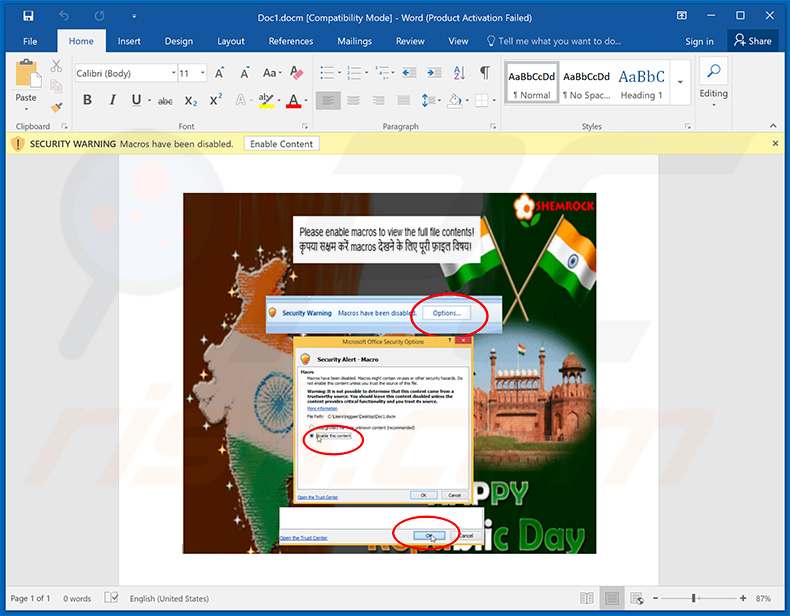The height and width of the screenshot is (616, 790).
Task: Click the Undo arrow icon
Action: click(x=64, y=16)
